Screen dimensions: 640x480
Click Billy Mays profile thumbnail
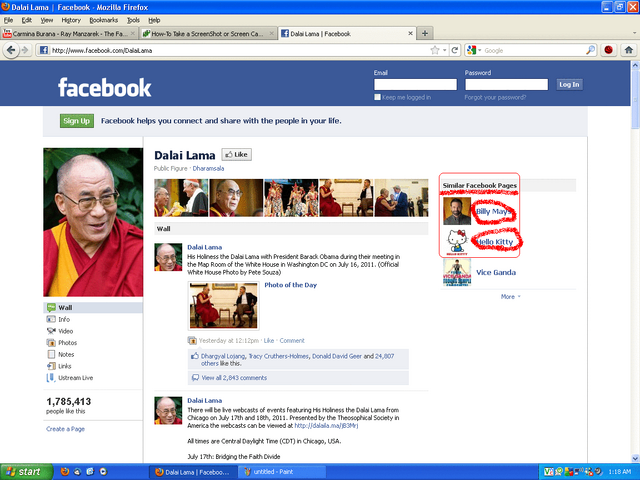click(x=457, y=211)
